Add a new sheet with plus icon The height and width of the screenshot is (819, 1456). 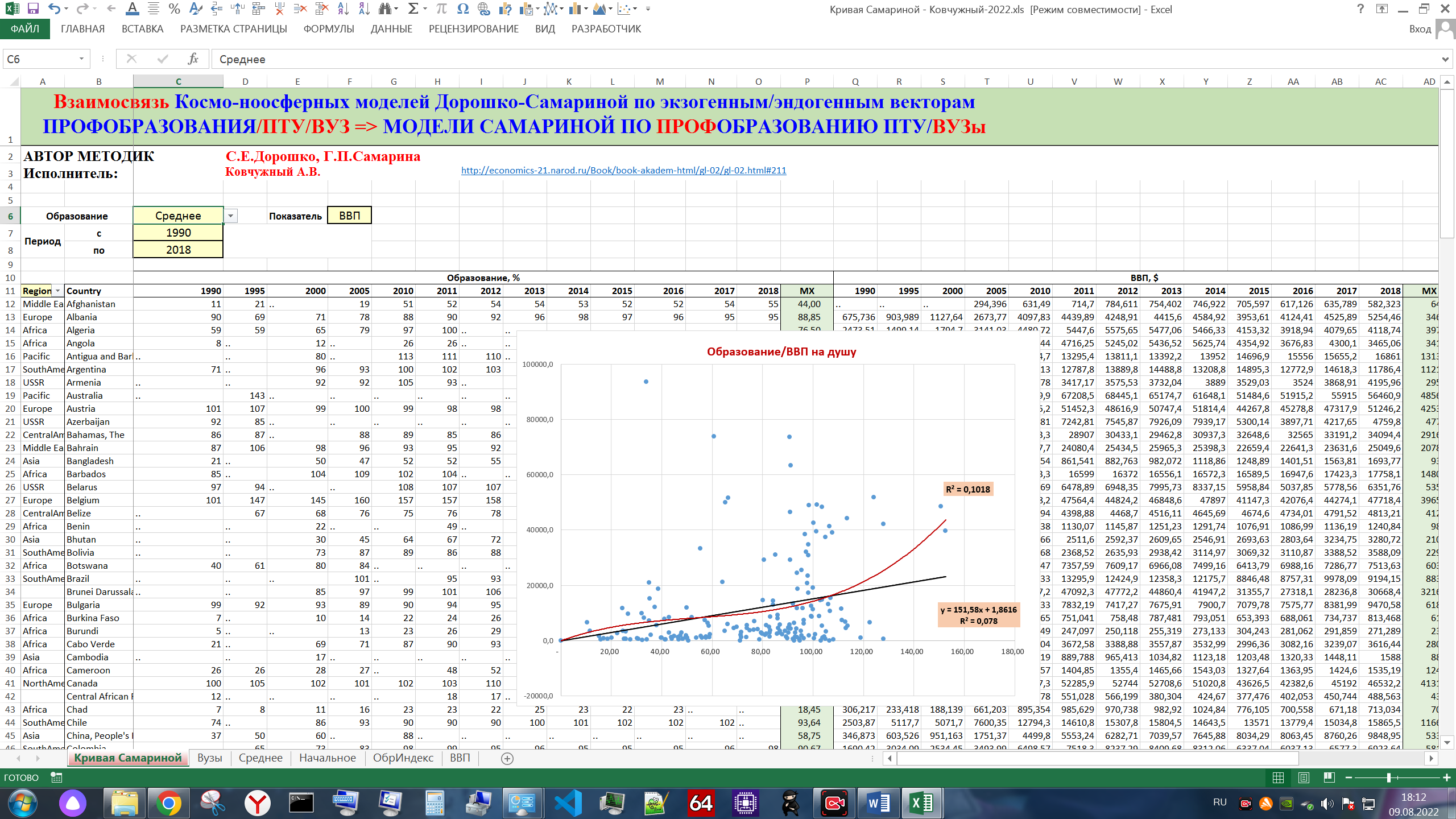point(507,758)
